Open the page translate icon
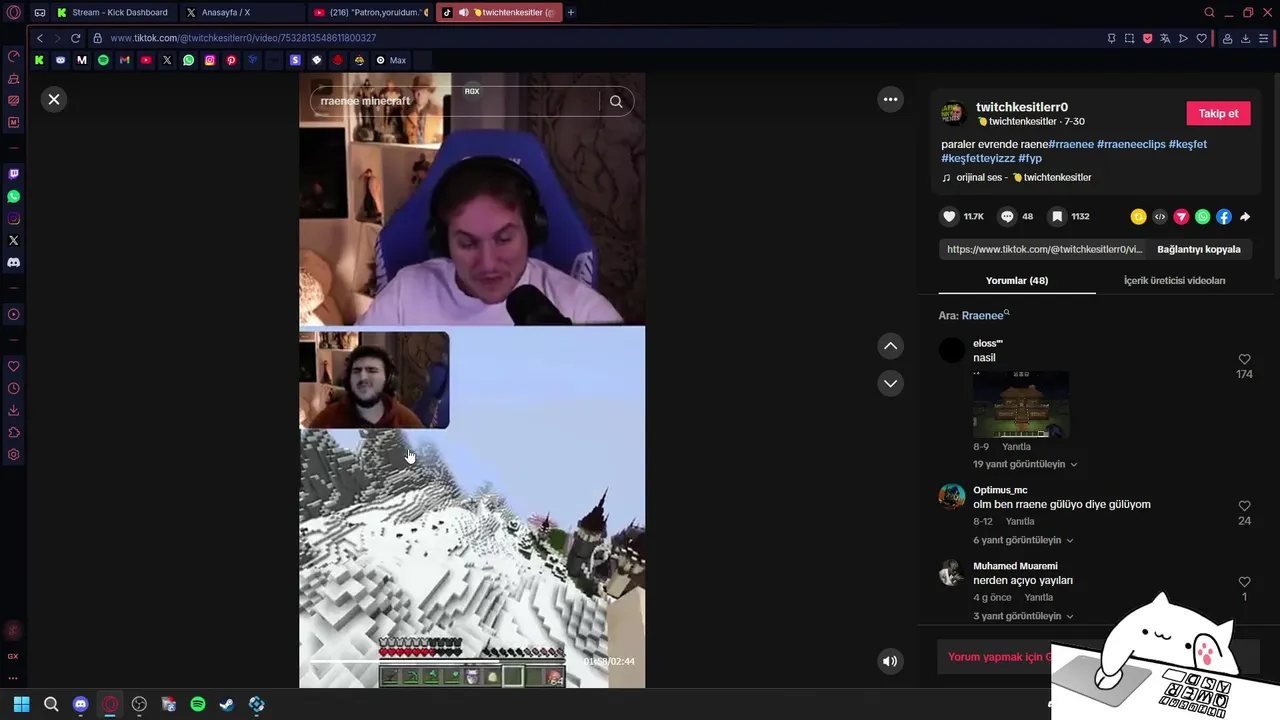The height and width of the screenshot is (720, 1280). (x=1165, y=38)
